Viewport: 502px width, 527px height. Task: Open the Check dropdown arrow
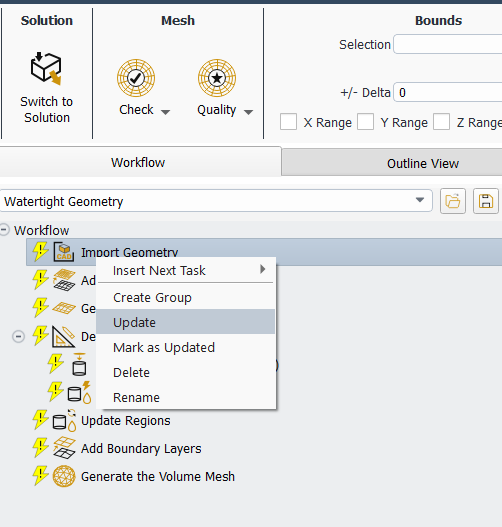pos(165,112)
